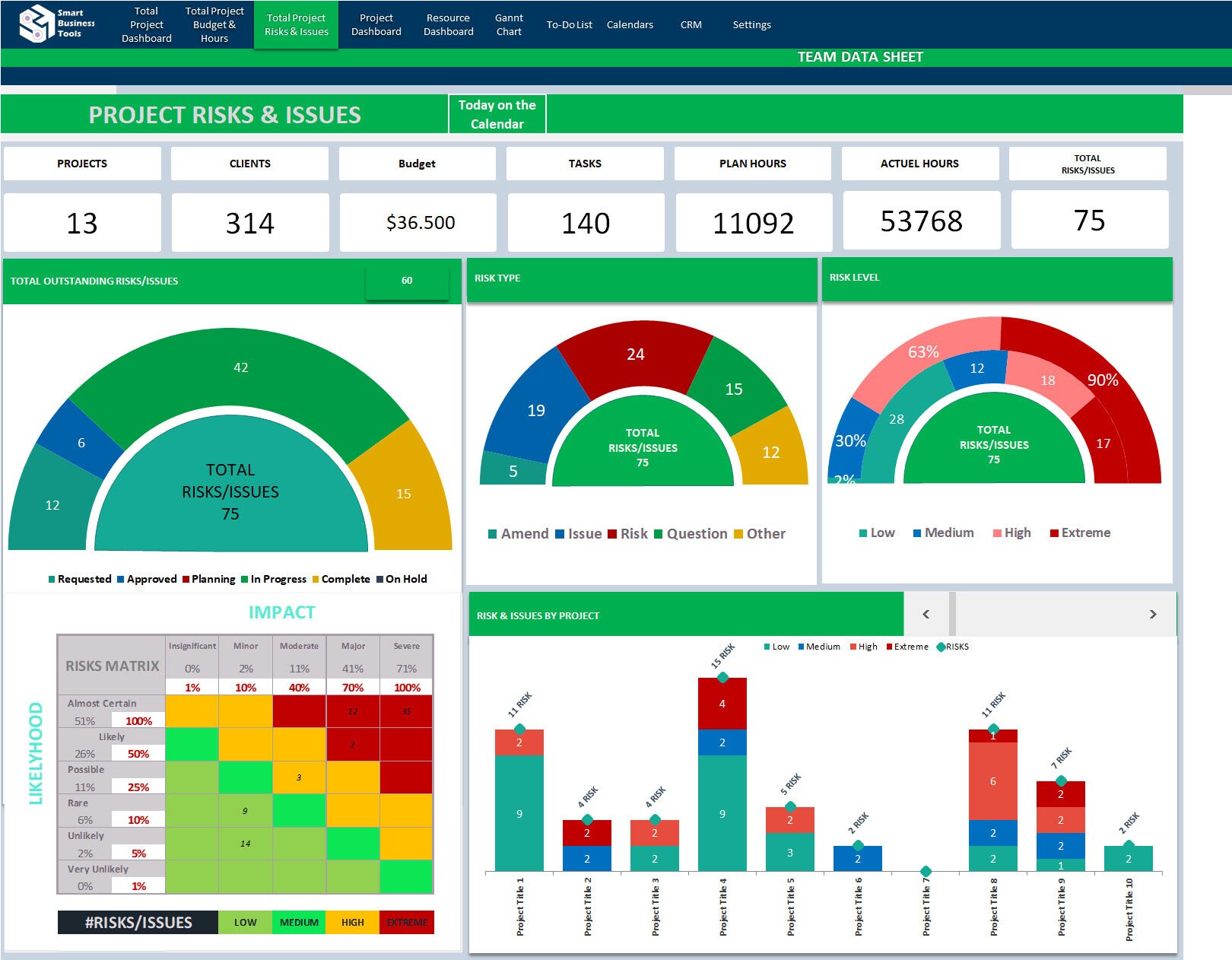Open the Calendars page

(630, 24)
